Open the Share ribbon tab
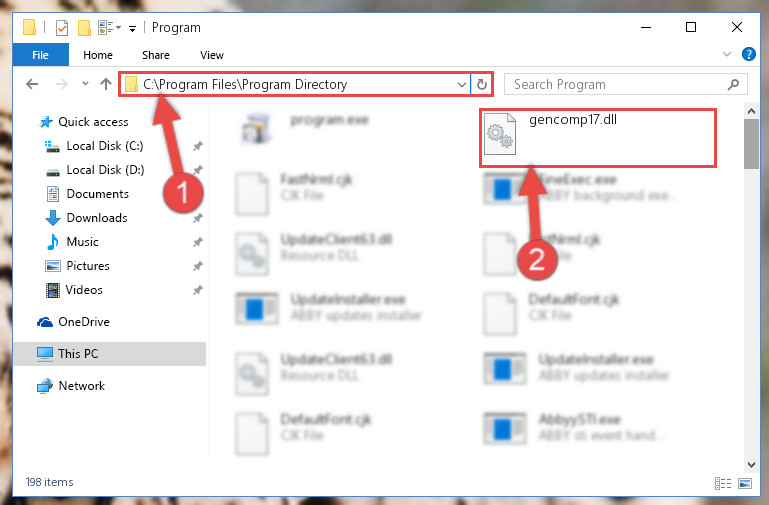The height and width of the screenshot is (505, 769). tap(156, 55)
